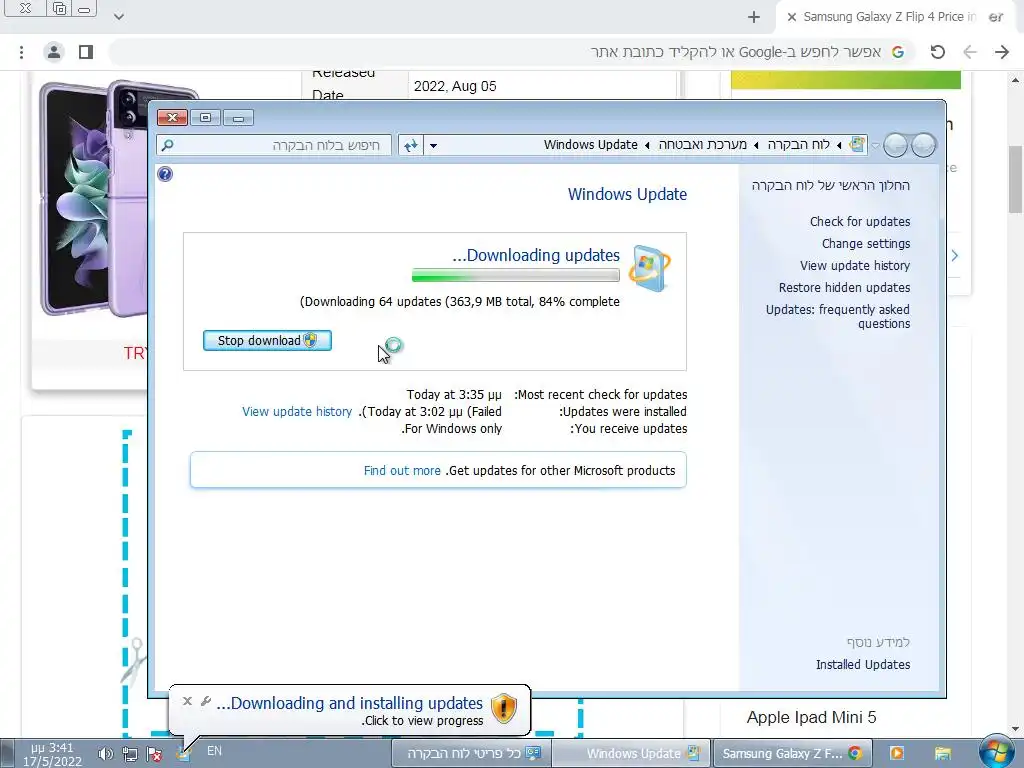Close the Downloading and installing updates balloon
Screen dimensions: 1024x768
pyautogui.click(x=187, y=701)
